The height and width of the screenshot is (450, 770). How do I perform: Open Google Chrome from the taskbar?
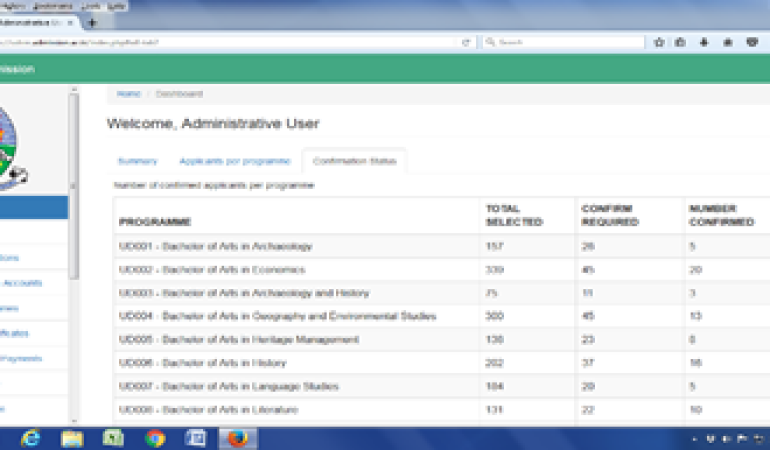155,438
